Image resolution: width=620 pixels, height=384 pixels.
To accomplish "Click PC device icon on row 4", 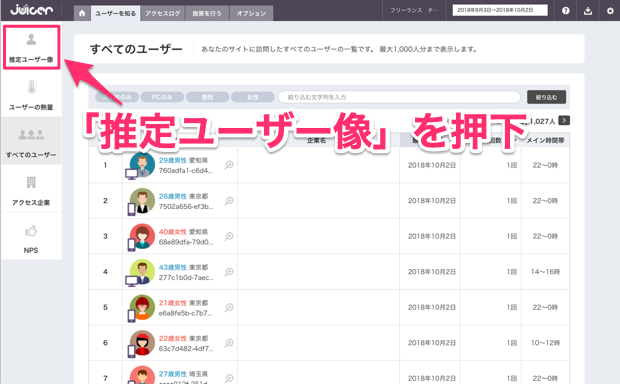I will coord(131,281).
